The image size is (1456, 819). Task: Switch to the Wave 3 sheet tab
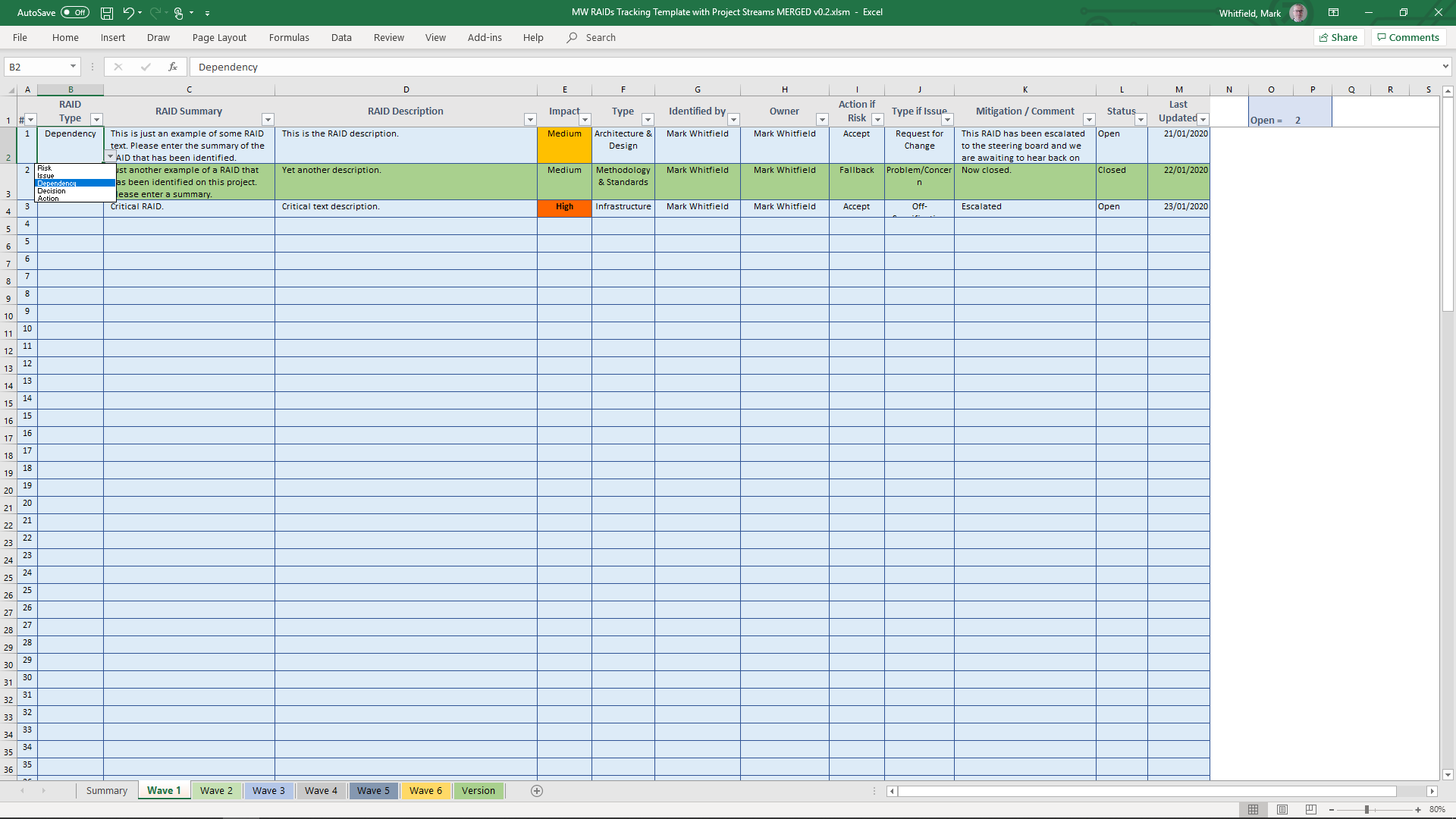click(268, 791)
